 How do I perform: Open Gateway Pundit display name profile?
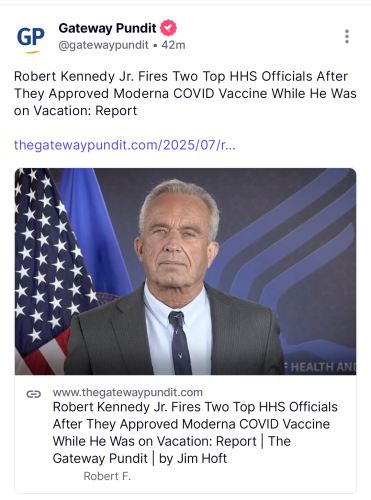pyautogui.click(x=107, y=28)
